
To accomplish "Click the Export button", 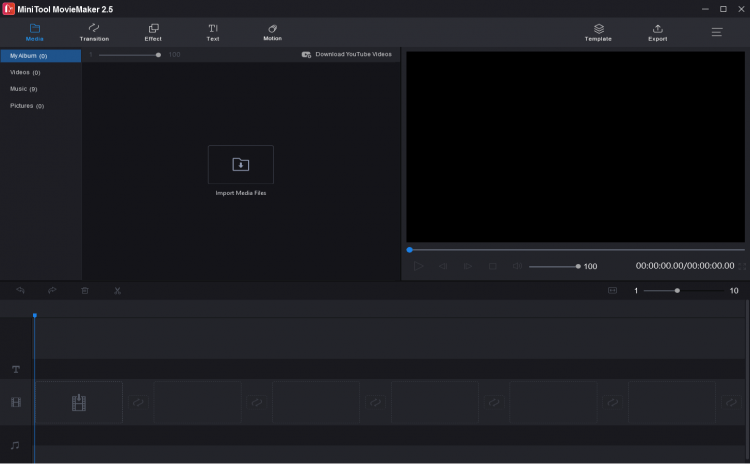I will 657,32.
